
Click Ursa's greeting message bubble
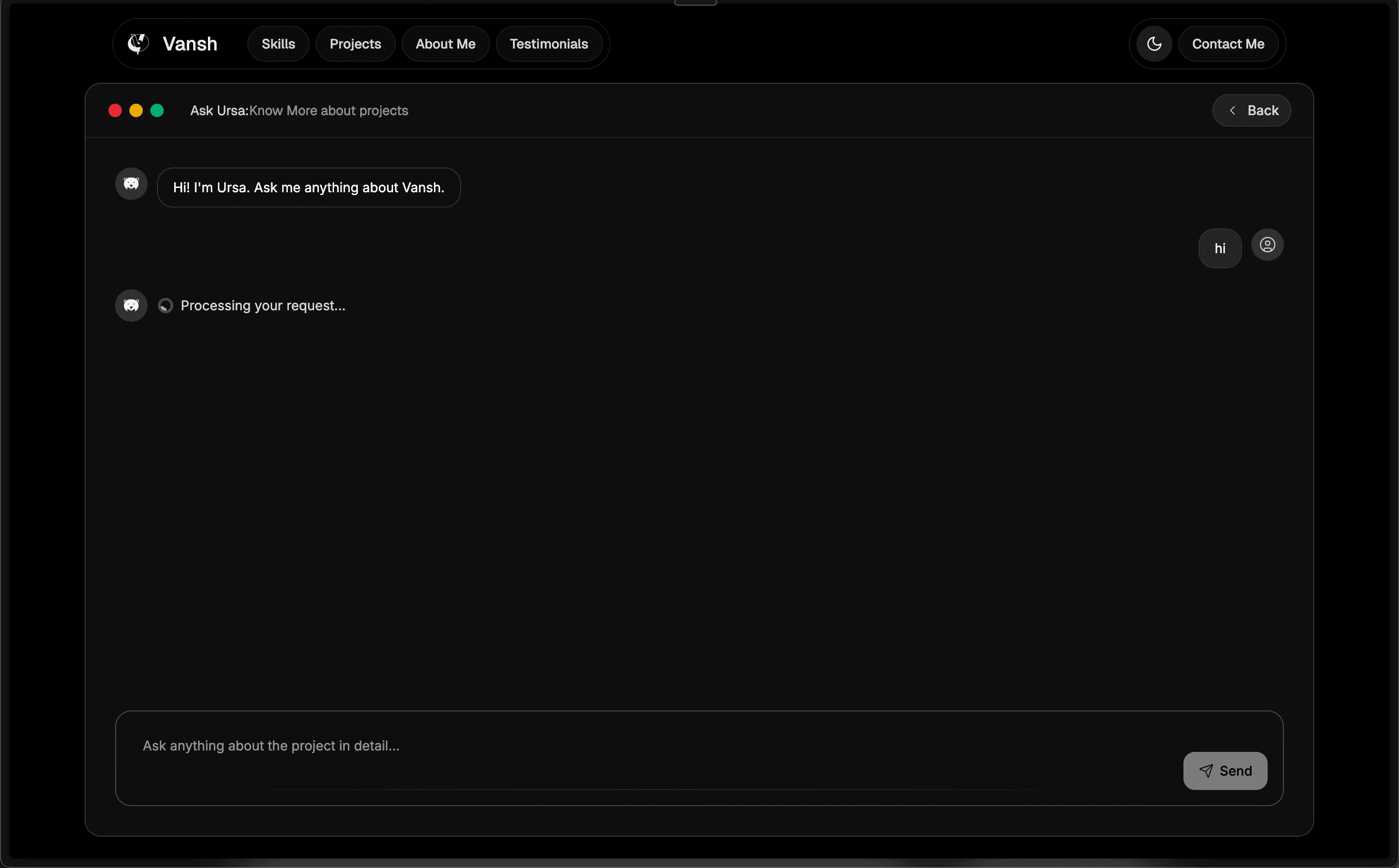pos(309,187)
